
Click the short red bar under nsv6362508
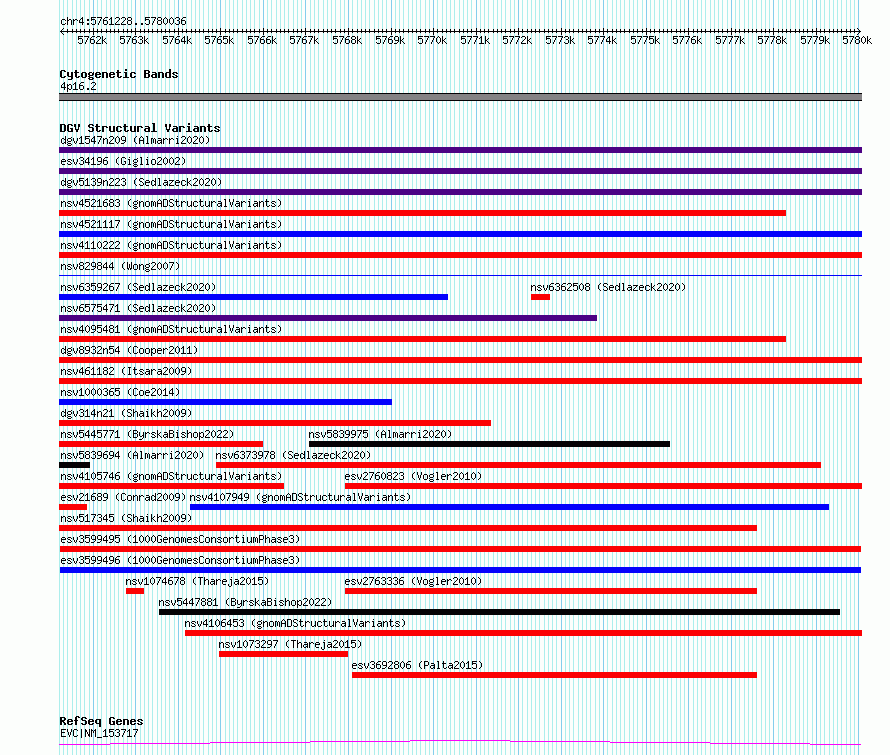coord(540,297)
